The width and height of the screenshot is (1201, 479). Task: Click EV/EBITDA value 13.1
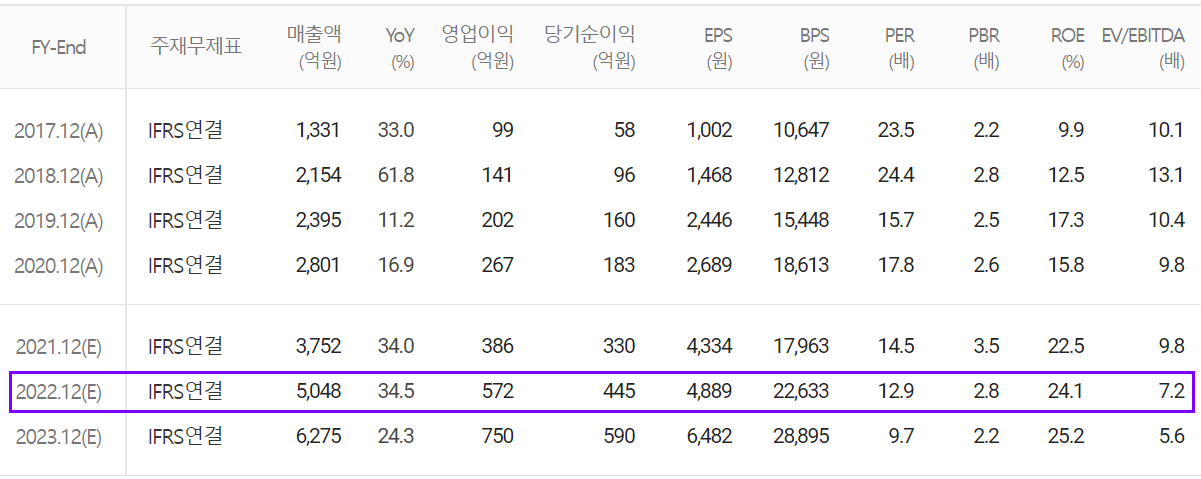pyautogui.click(x=1168, y=175)
